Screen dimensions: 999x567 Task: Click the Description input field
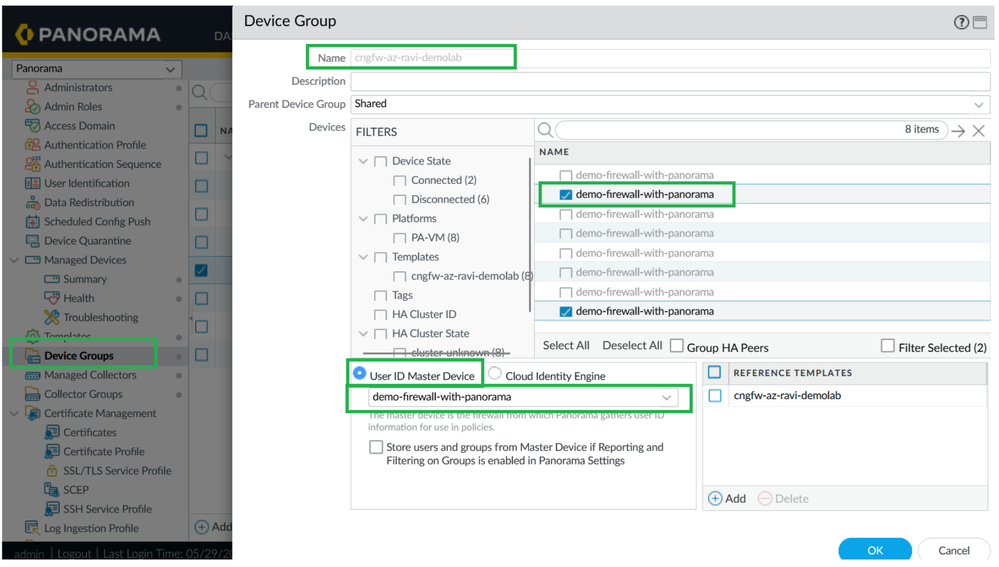(x=670, y=82)
